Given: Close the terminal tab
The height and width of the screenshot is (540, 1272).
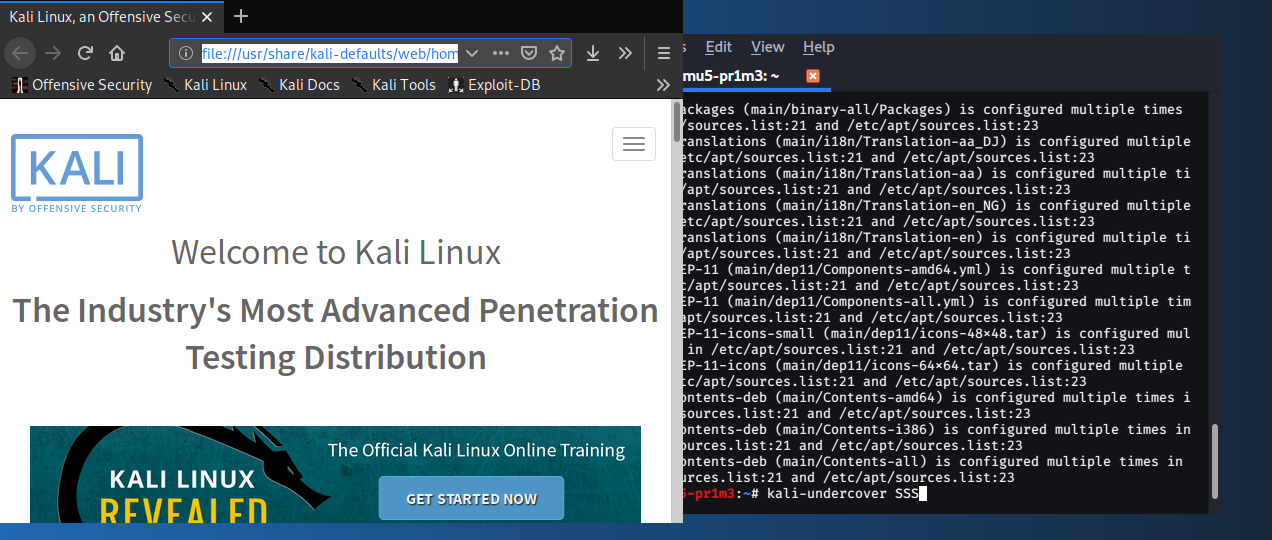Looking at the screenshot, I should coord(812,76).
